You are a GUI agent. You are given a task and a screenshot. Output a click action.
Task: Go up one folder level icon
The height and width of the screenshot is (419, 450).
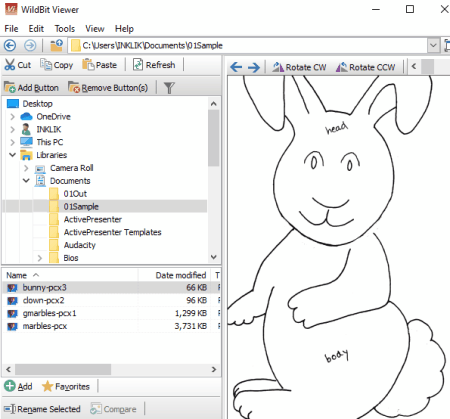tap(56, 45)
